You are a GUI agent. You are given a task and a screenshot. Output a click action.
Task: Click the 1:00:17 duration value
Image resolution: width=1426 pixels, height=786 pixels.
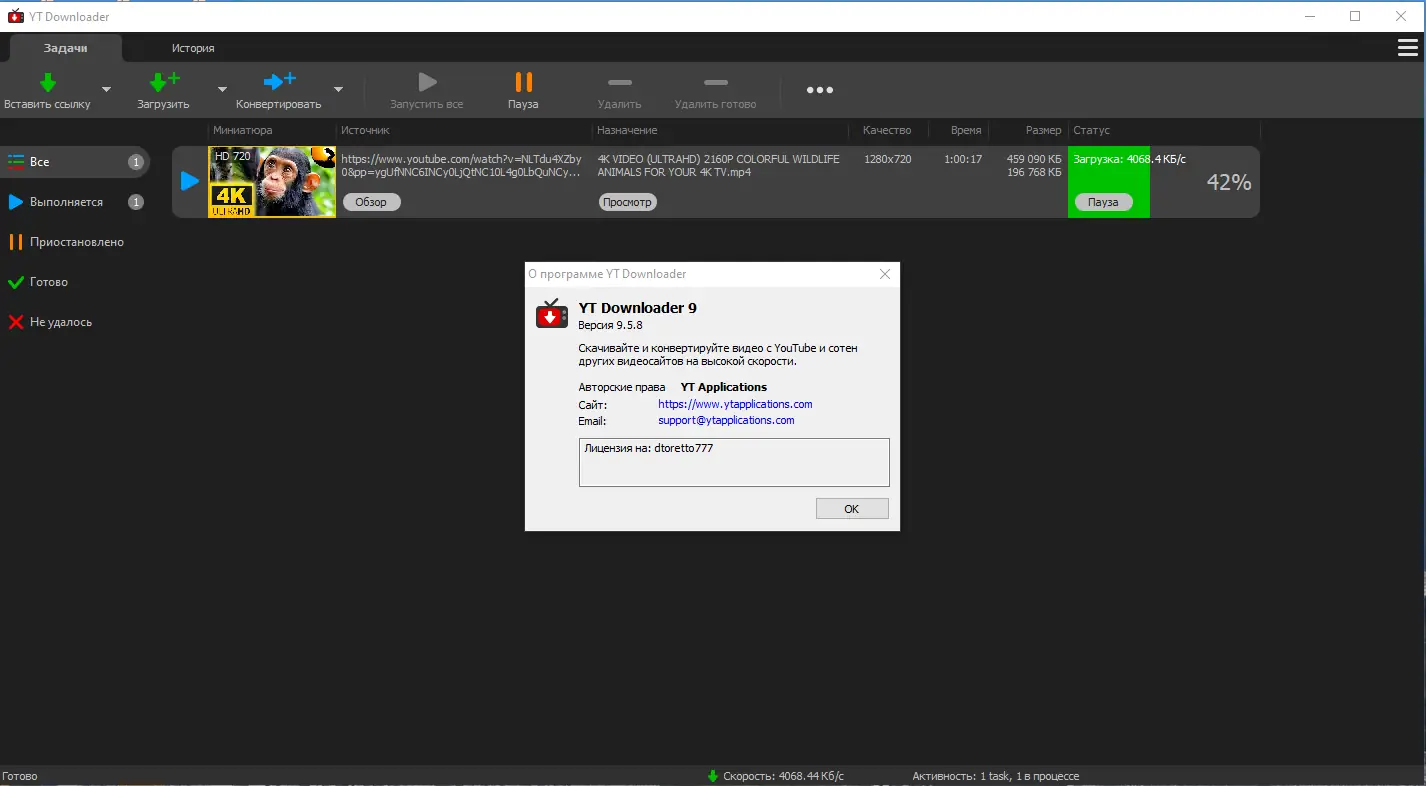[963, 159]
